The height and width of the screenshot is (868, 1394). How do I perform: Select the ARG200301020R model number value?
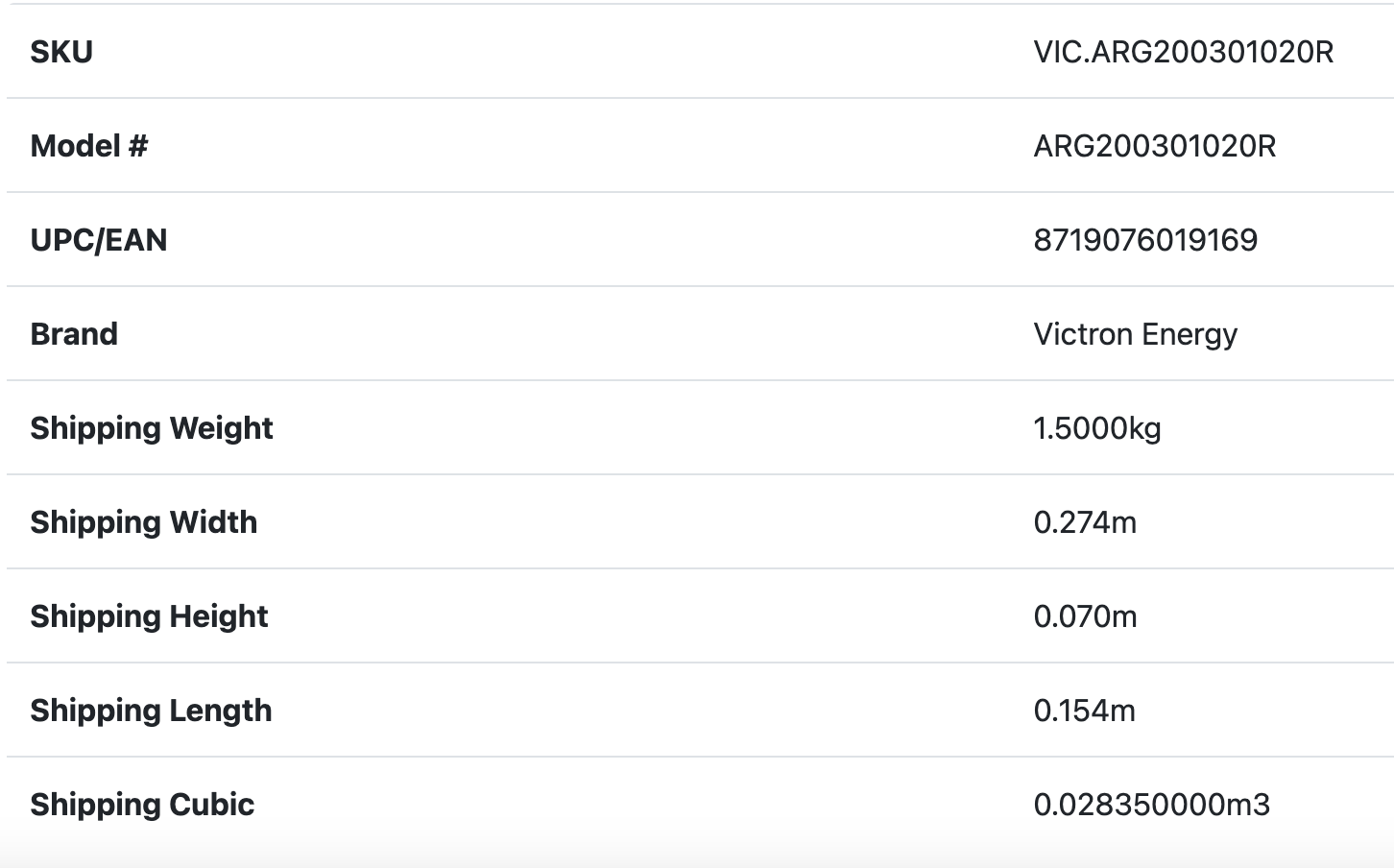(1154, 146)
